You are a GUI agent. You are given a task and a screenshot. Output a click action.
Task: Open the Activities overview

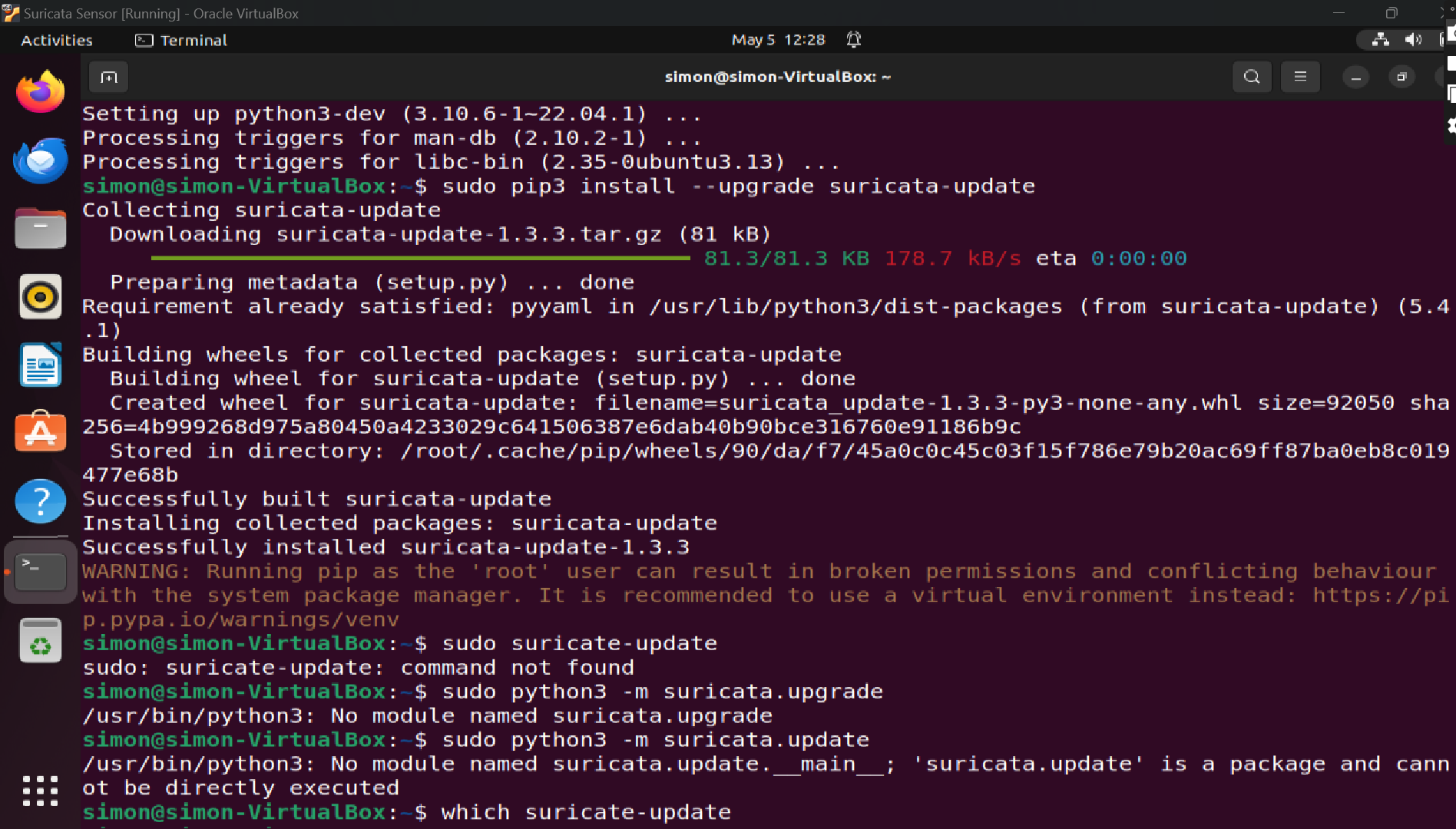pos(57,40)
